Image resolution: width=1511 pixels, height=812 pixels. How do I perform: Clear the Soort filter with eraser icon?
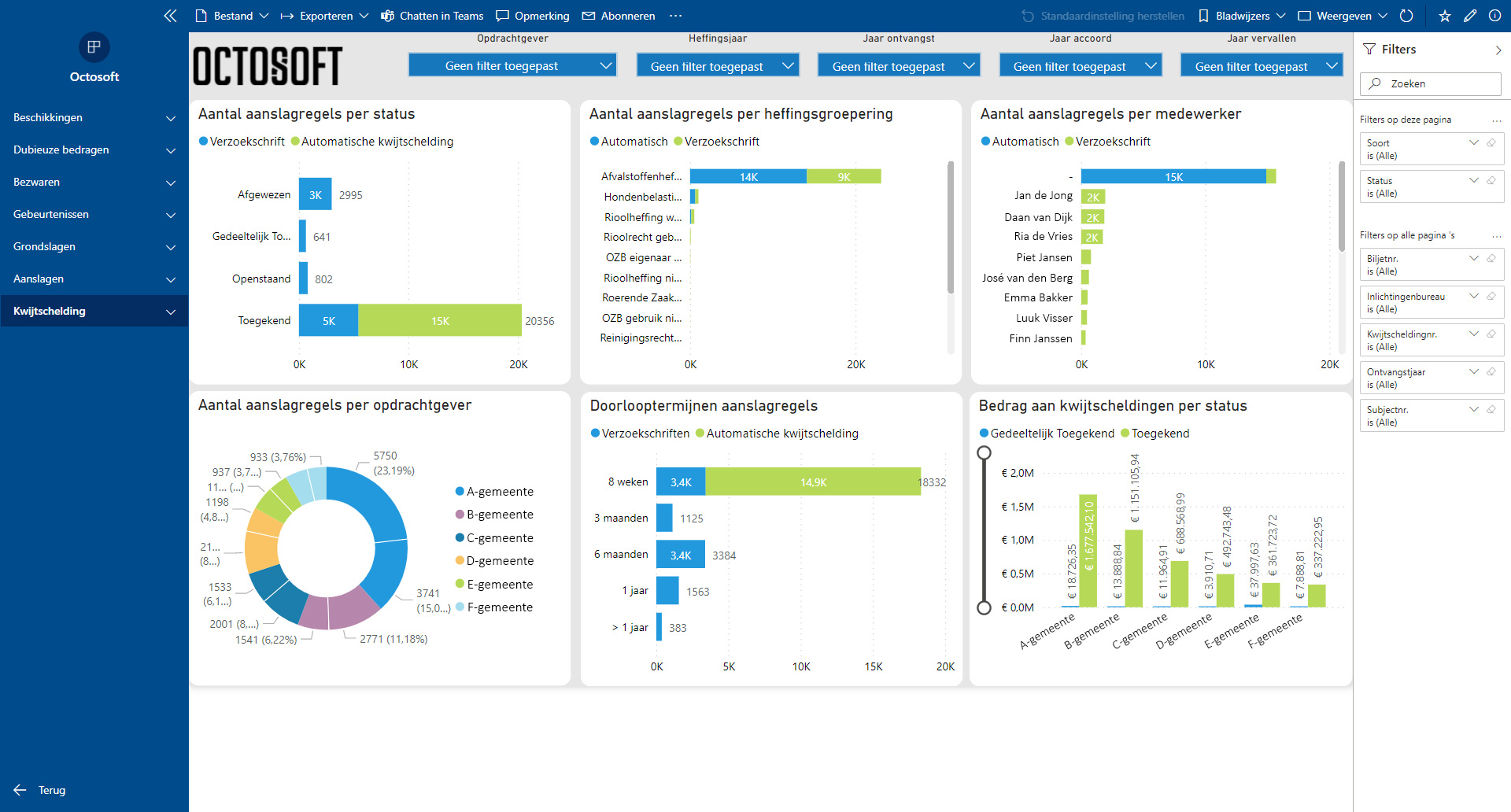[1491, 143]
